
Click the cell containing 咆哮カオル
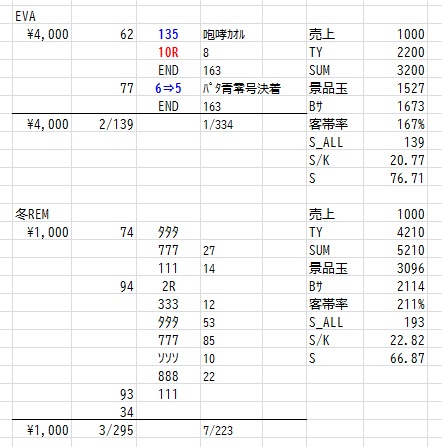click(224, 35)
